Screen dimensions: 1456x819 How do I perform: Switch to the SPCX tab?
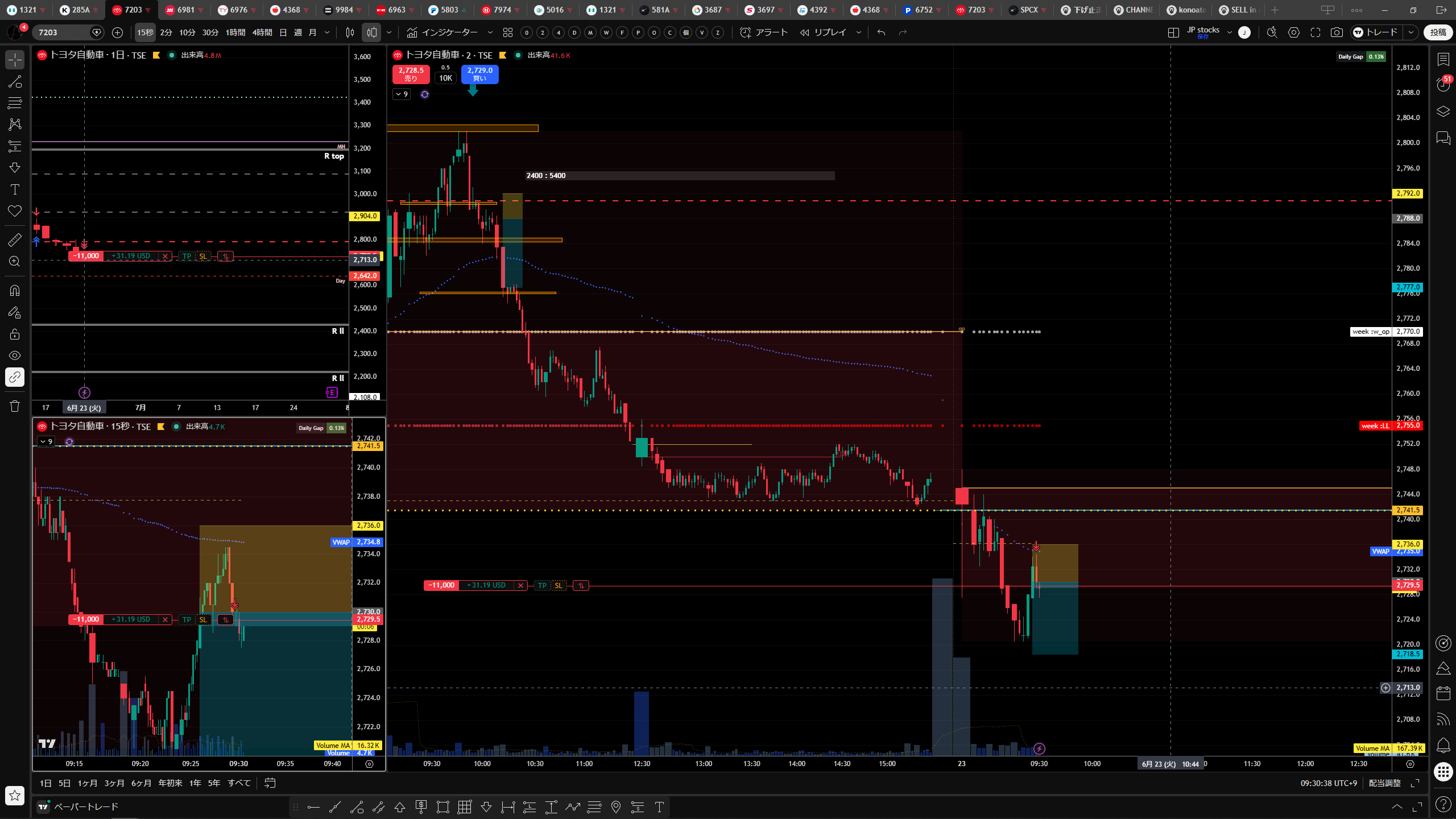(1028, 10)
